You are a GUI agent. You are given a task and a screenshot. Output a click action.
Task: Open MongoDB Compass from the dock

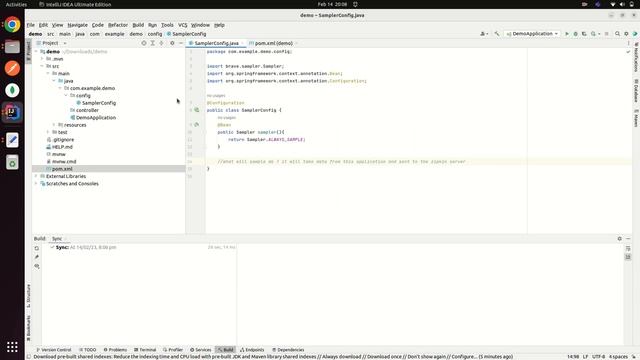(x=12, y=90)
